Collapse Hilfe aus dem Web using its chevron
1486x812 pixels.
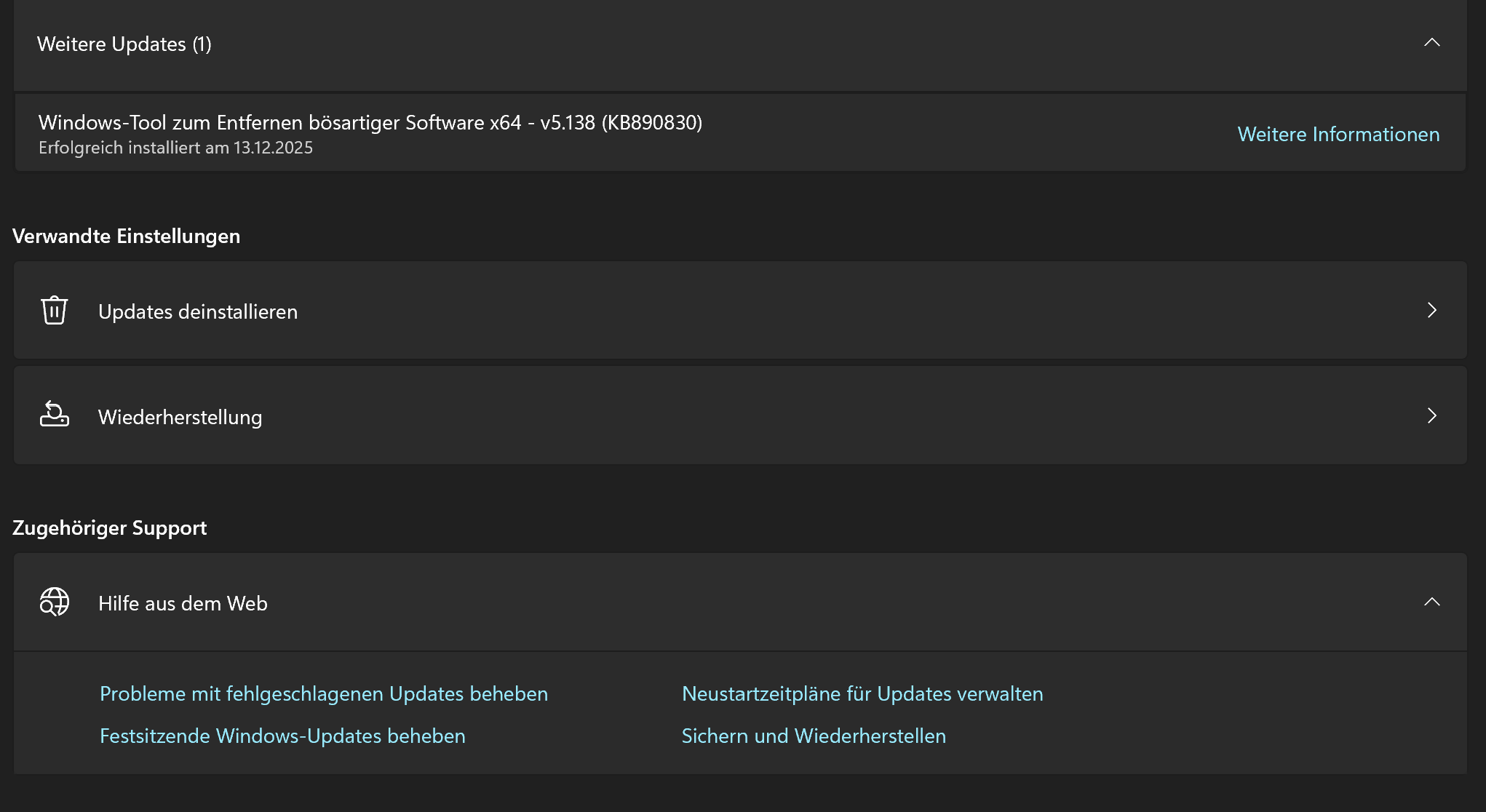(x=1431, y=602)
